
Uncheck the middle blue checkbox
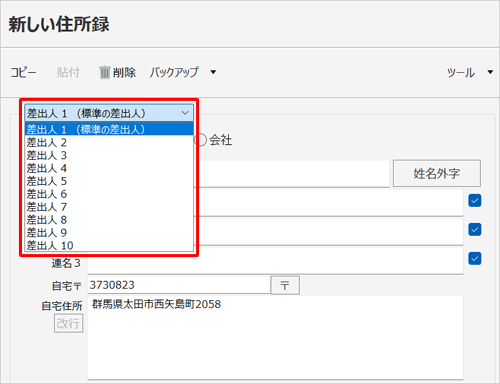click(x=475, y=229)
